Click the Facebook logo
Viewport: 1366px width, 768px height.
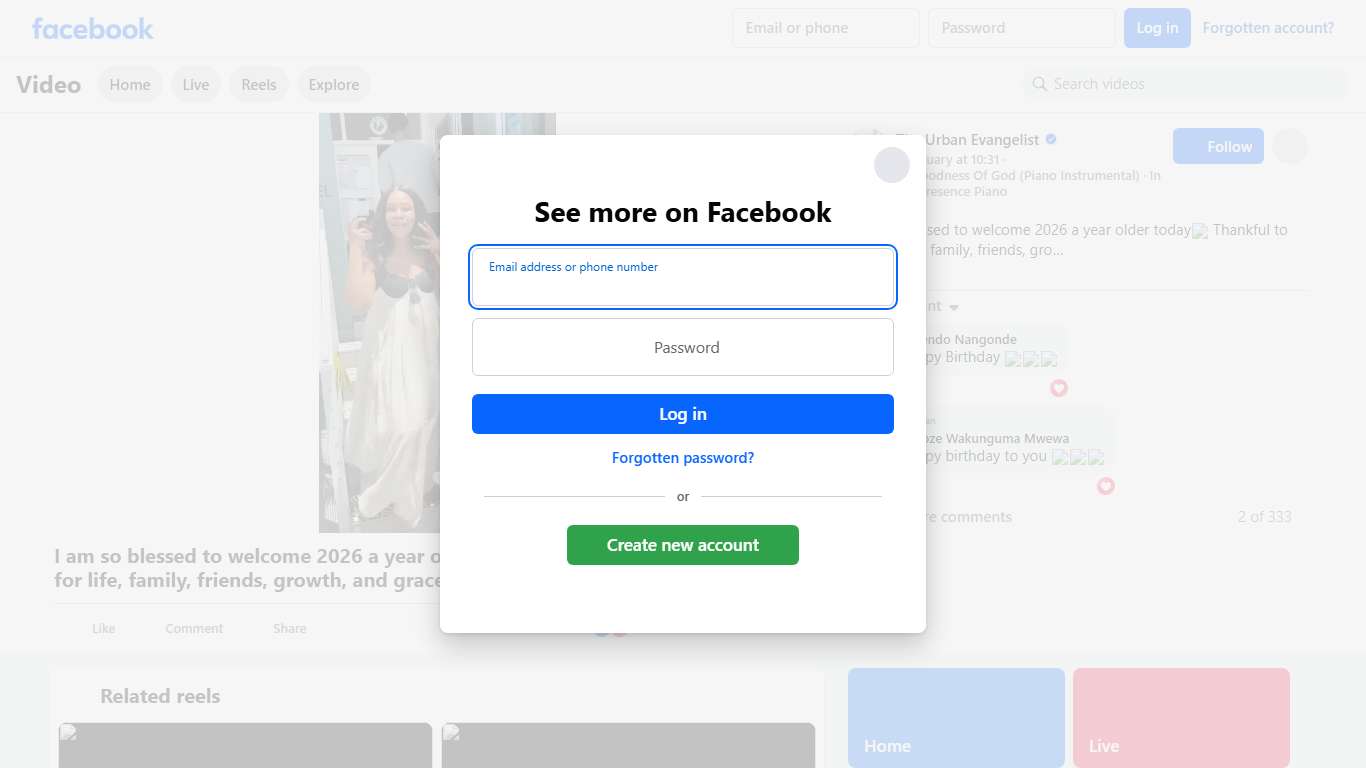92,28
